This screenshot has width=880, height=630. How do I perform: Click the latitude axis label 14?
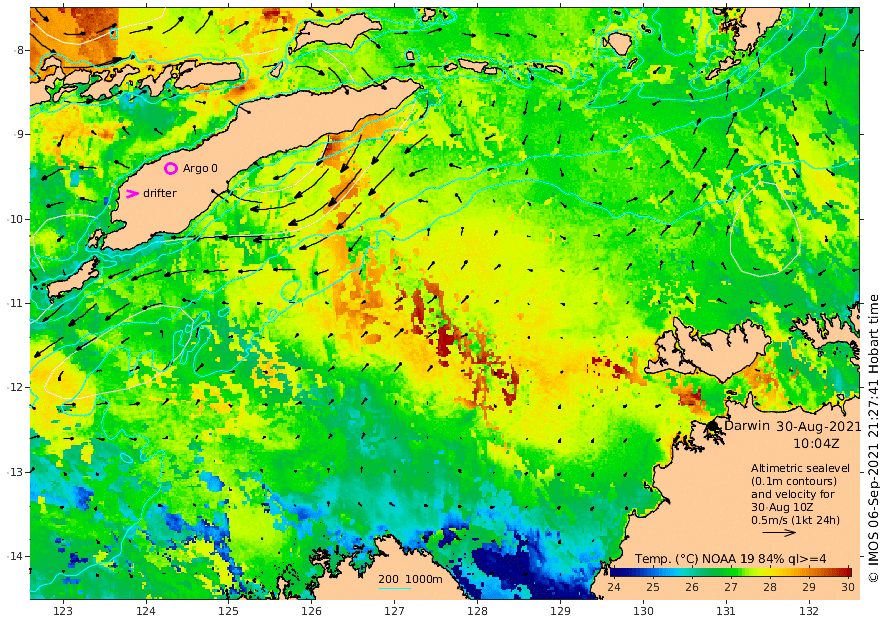[17, 556]
